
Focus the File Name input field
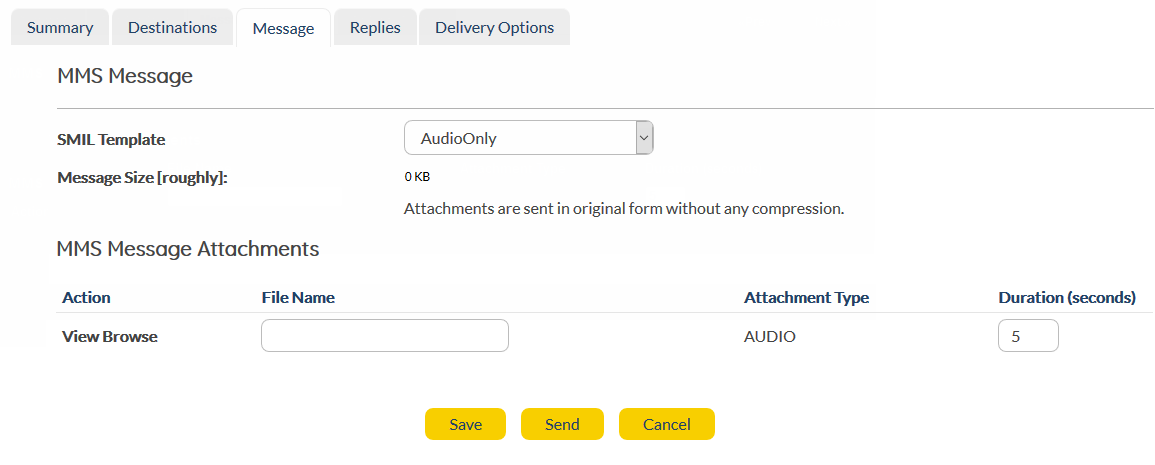385,336
